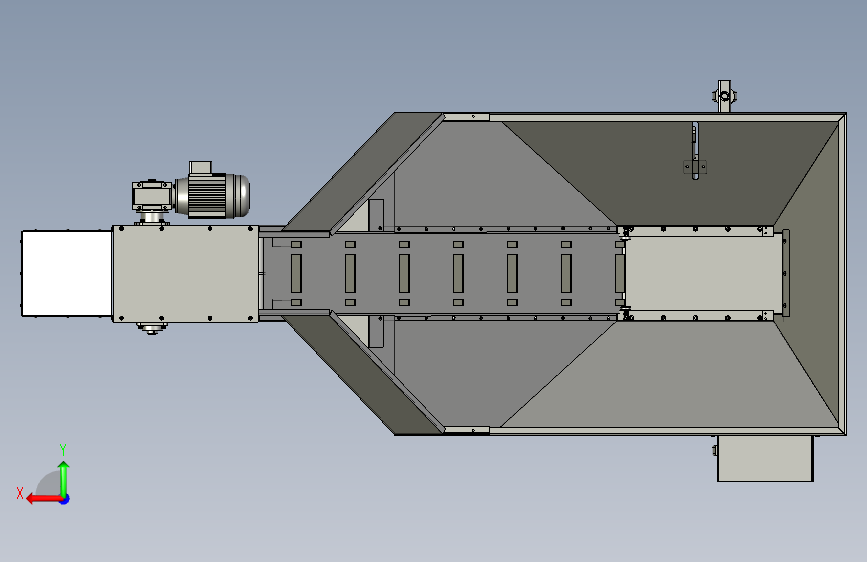Select the finned electric motor body
Screen dimensions: 867x562
pyautogui.click(x=212, y=195)
